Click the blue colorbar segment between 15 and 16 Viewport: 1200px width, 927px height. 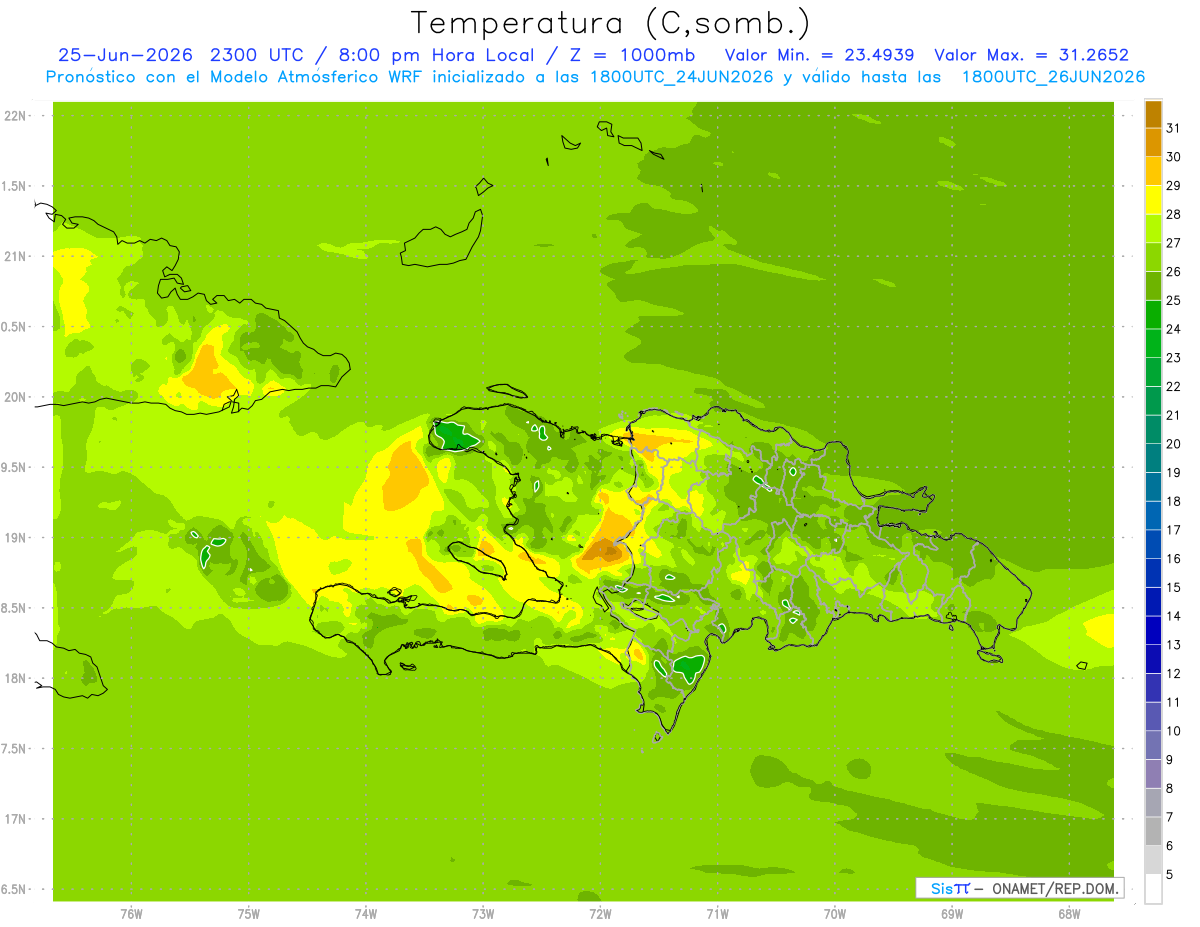click(1153, 573)
